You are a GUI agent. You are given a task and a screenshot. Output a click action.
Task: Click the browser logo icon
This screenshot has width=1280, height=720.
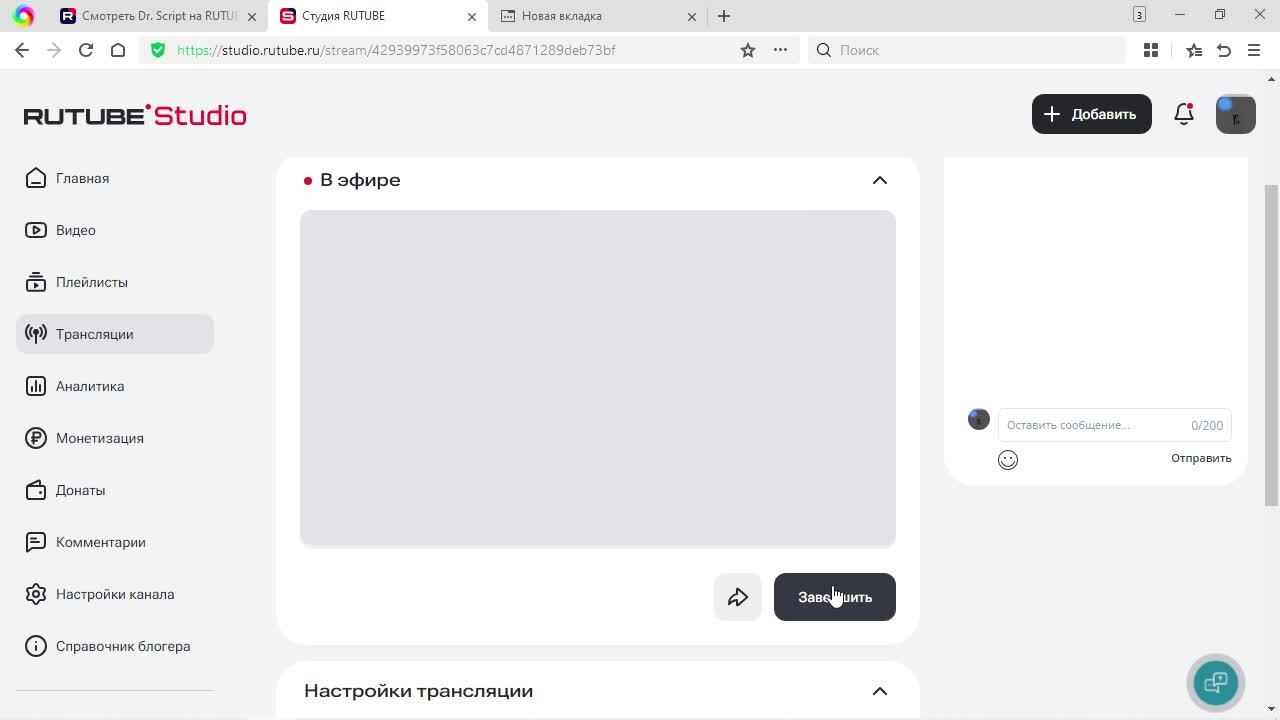point(23,16)
